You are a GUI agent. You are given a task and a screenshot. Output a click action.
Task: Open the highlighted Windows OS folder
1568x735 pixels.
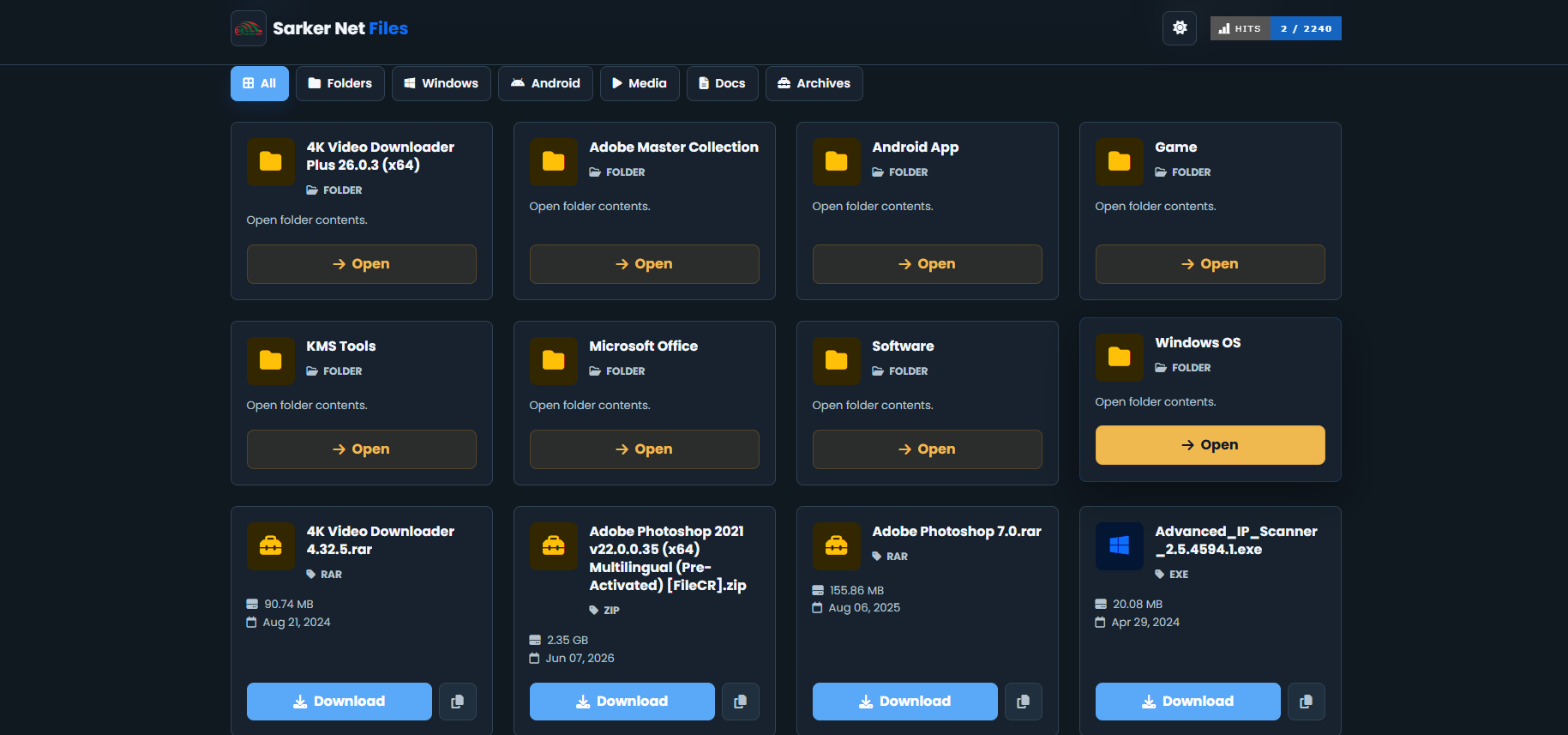[1211, 445]
